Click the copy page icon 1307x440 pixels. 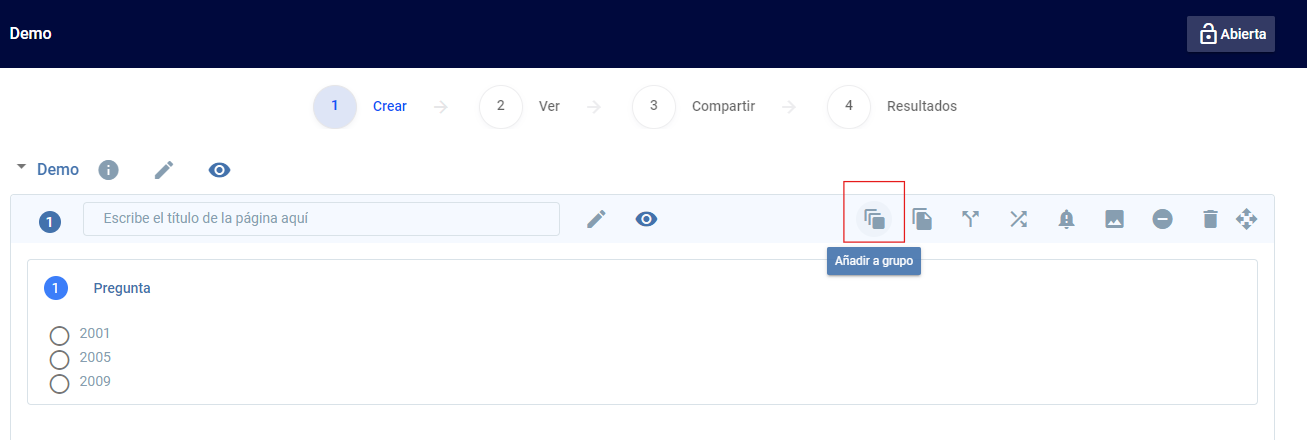(x=922, y=219)
